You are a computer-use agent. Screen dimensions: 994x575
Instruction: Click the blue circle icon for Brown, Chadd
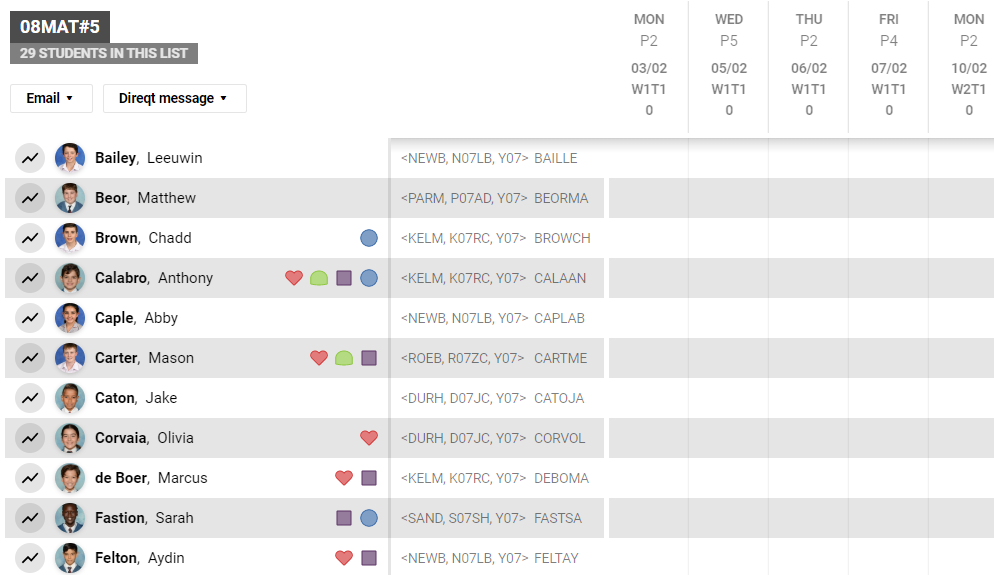pyautogui.click(x=369, y=238)
